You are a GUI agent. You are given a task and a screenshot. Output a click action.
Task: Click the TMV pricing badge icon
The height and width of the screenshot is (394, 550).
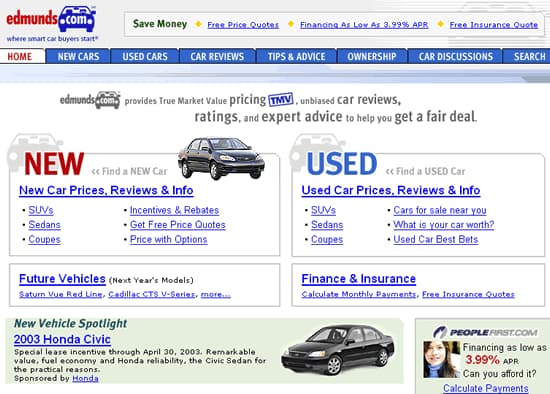pos(281,100)
